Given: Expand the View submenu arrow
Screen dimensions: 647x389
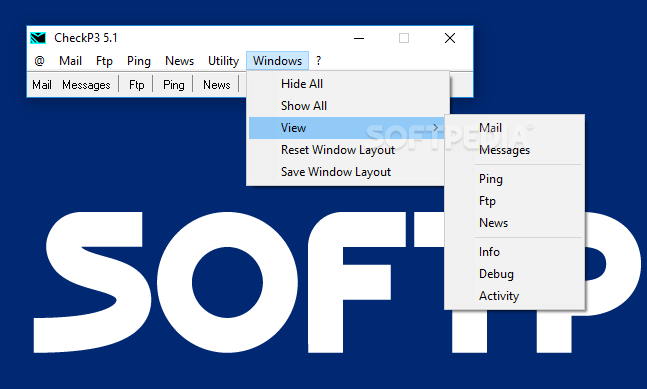Looking at the screenshot, I should pos(435,128).
